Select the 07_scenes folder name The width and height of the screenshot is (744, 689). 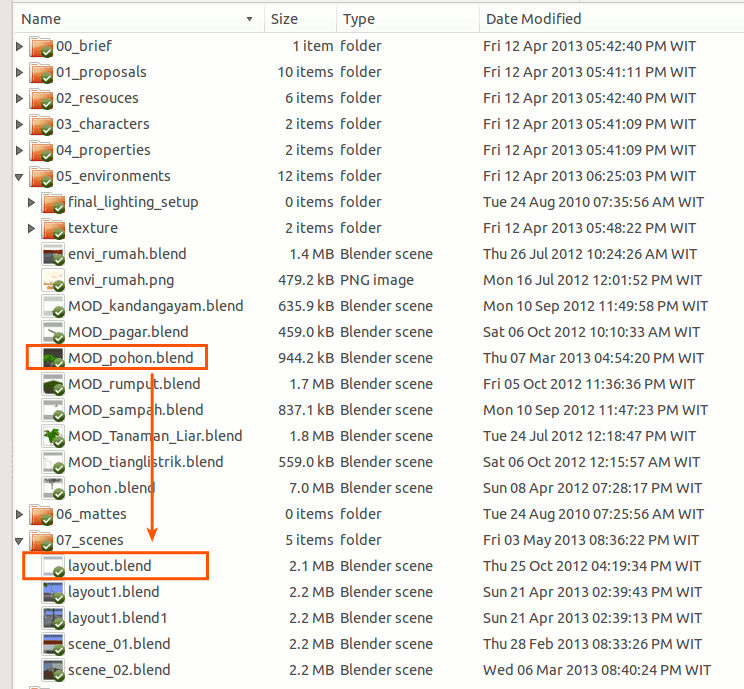click(90, 540)
